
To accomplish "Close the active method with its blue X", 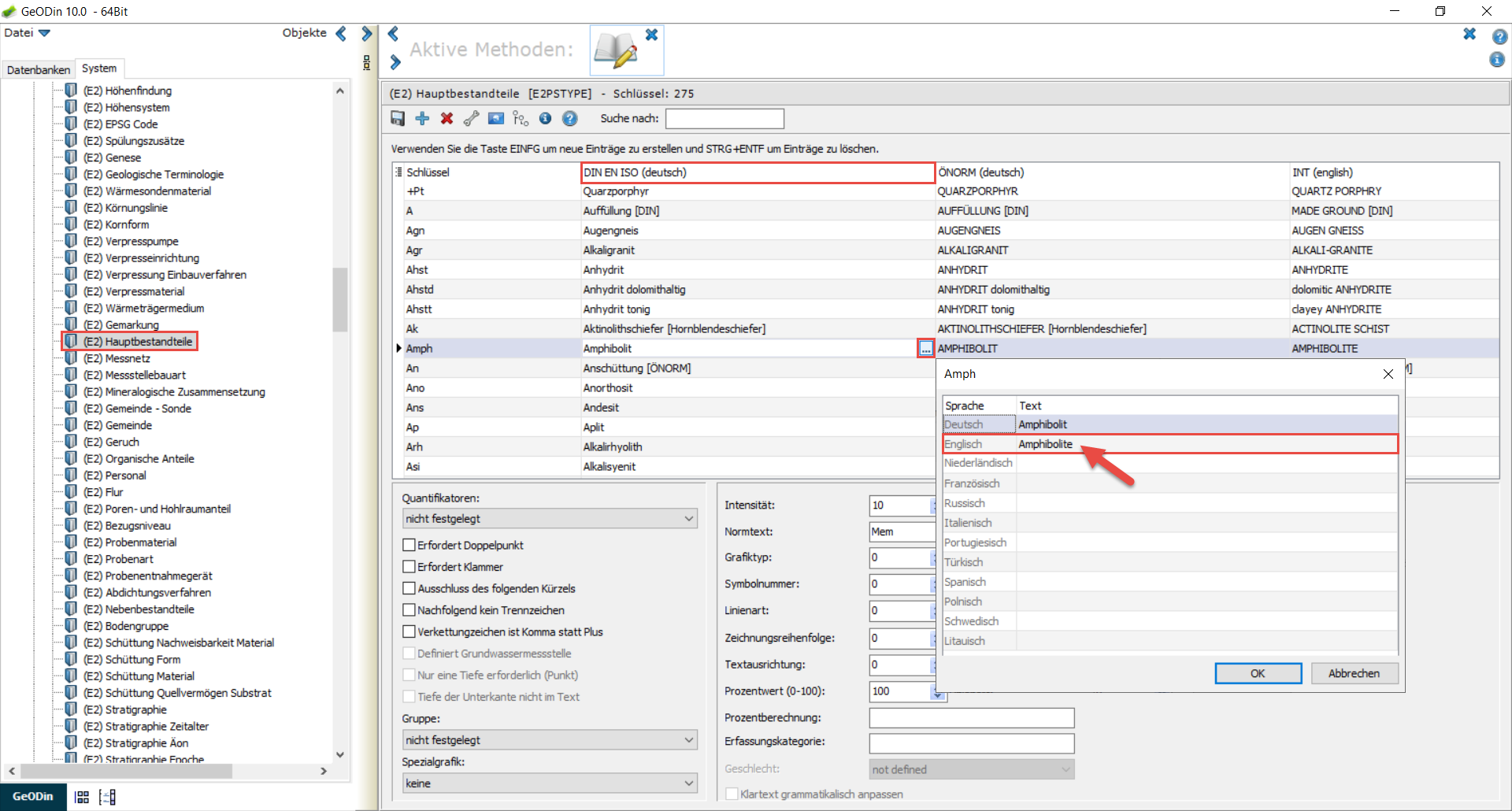I will (651, 35).
